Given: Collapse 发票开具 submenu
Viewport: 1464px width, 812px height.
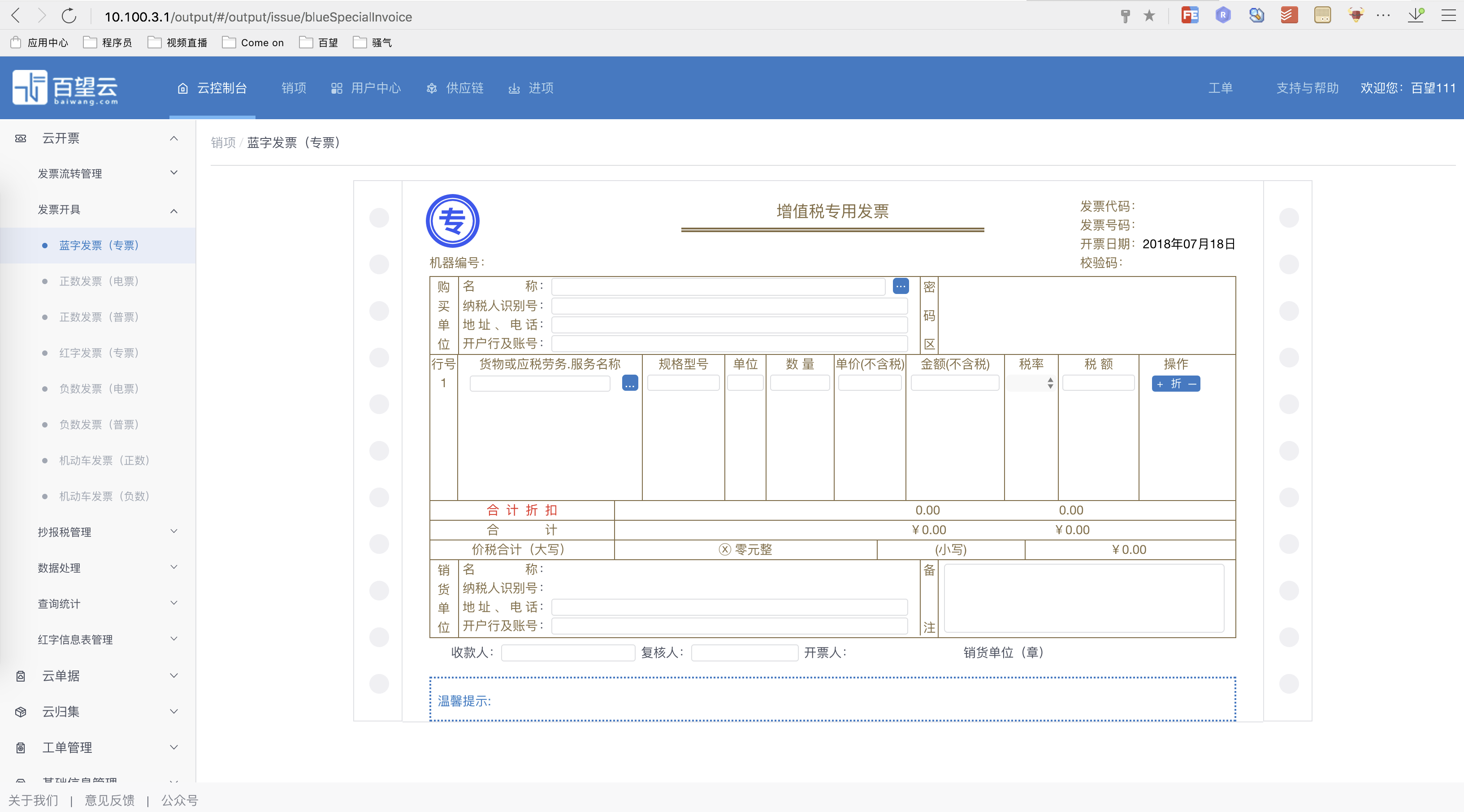Looking at the screenshot, I should [174, 210].
